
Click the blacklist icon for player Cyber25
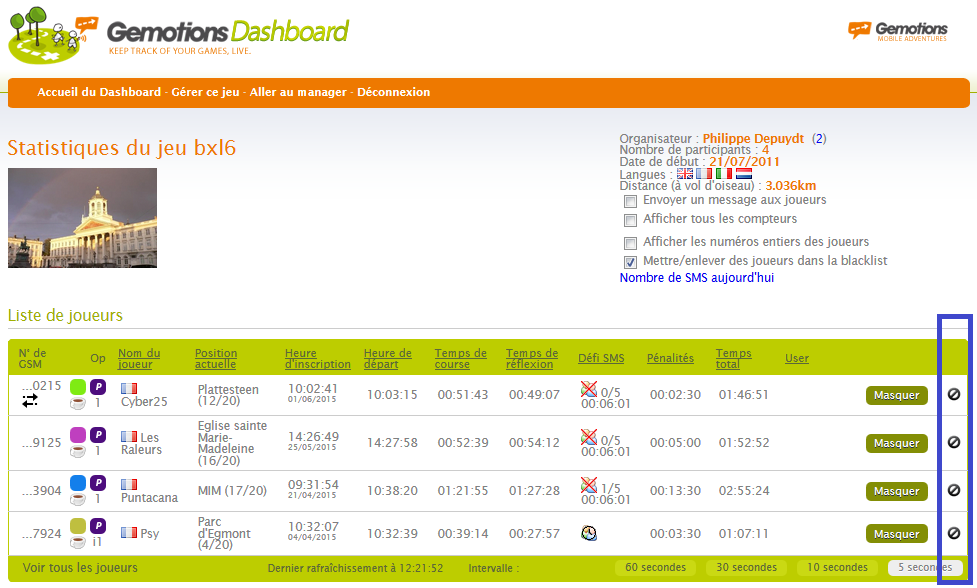pos(953,395)
